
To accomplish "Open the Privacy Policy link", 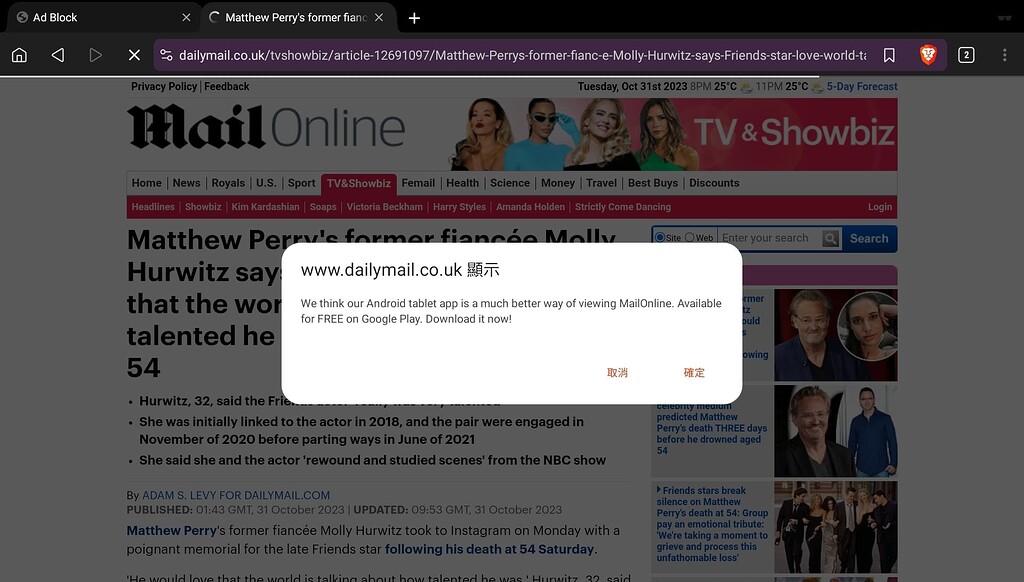I will click(x=164, y=86).
